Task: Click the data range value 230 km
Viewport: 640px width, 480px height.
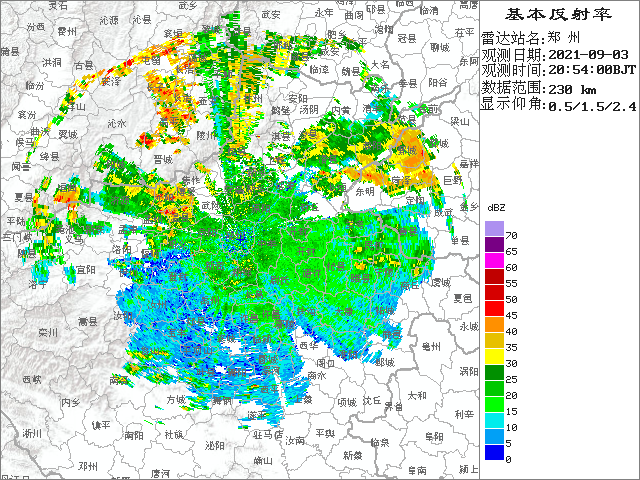Action: (x=568, y=88)
